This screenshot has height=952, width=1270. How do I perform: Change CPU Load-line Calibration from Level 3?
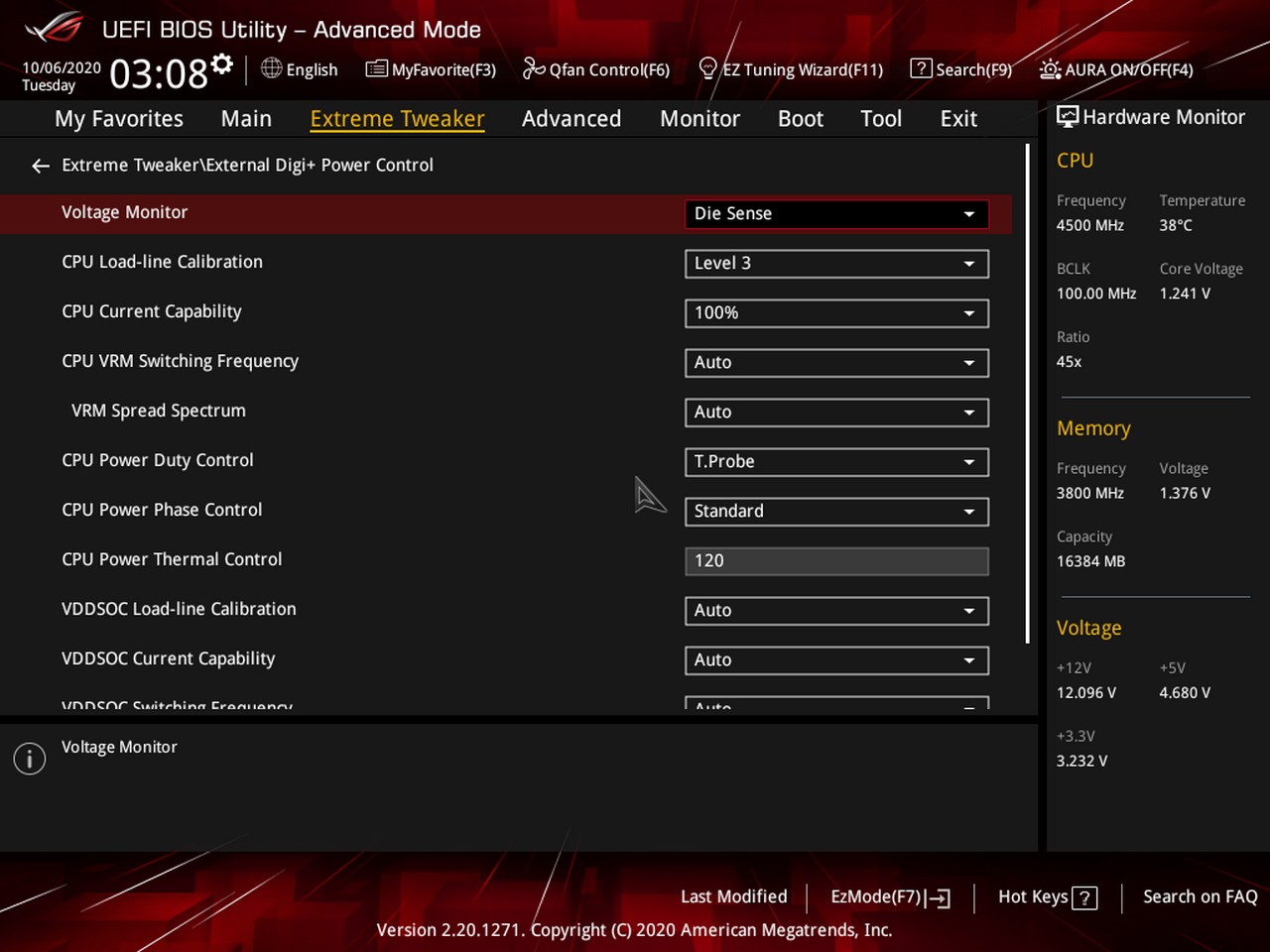pyautogui.click(x=835, y=263)
